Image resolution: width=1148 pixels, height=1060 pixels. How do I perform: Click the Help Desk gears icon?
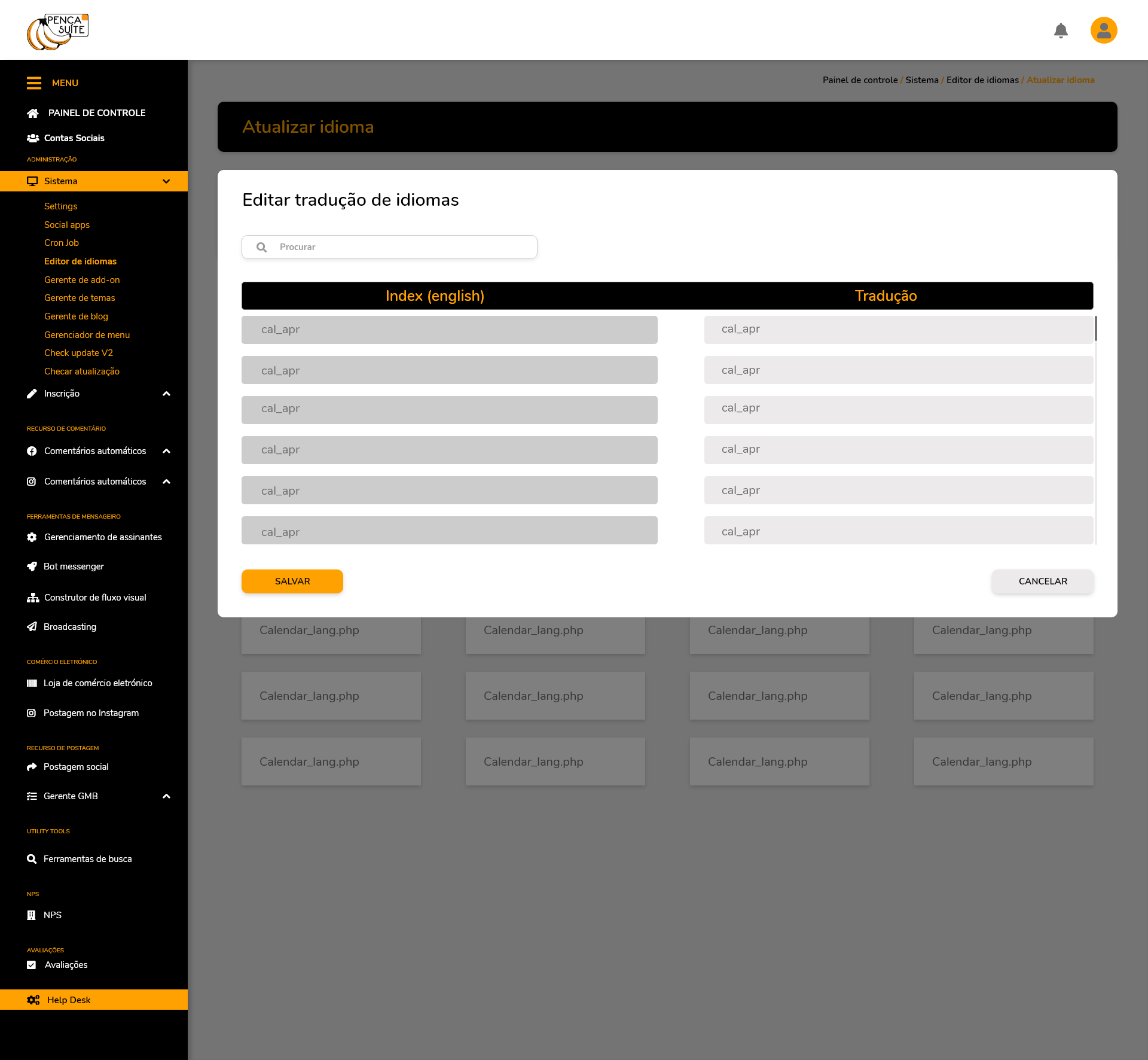pyautogui.click(x=33, y=1000)
